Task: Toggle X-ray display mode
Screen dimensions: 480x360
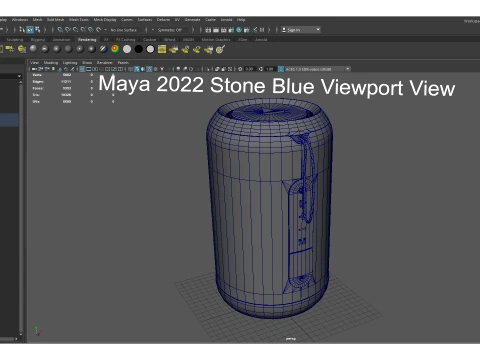Action: (x=217, y=69)
